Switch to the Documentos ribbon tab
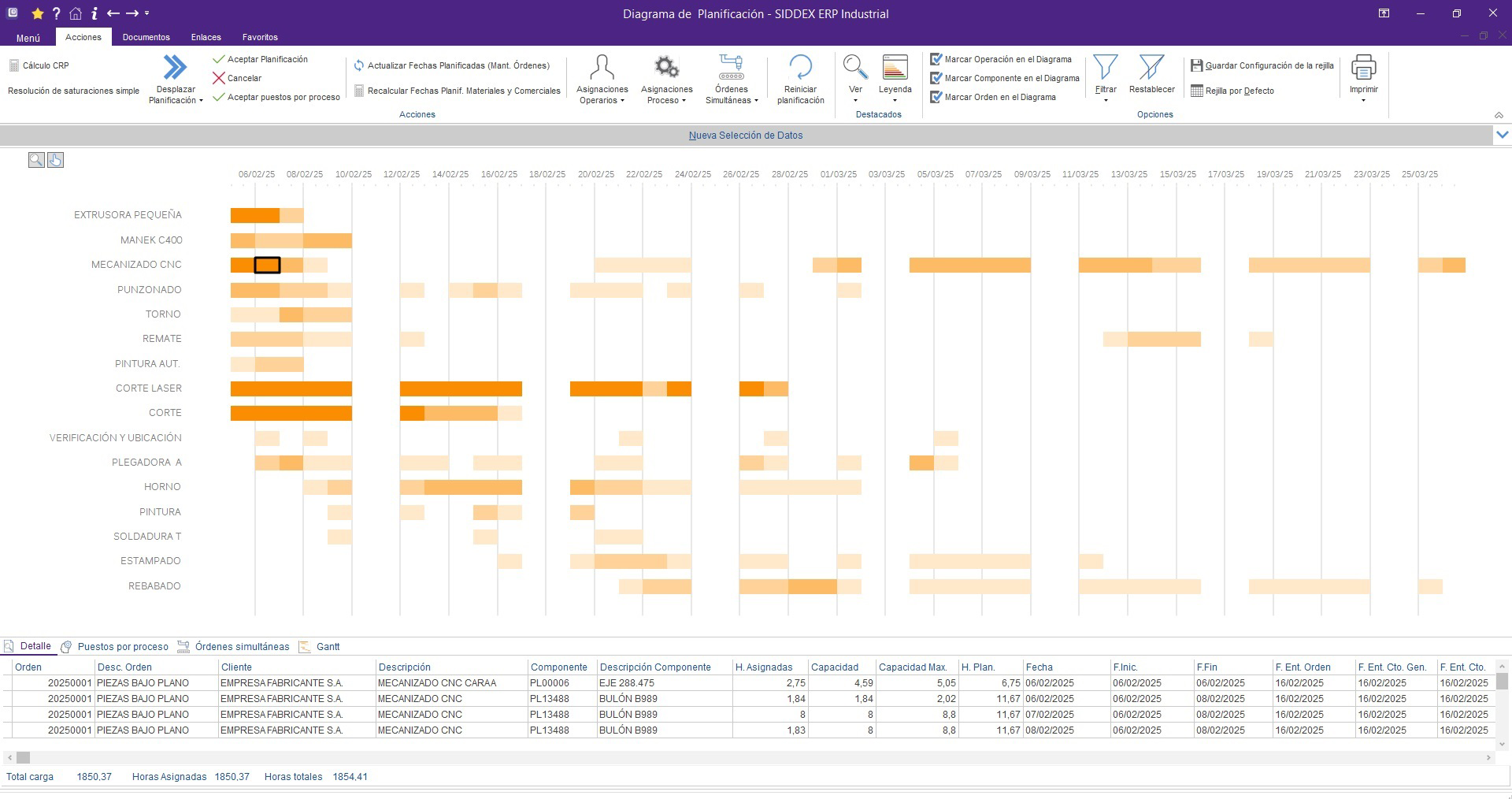 [146, 37]
